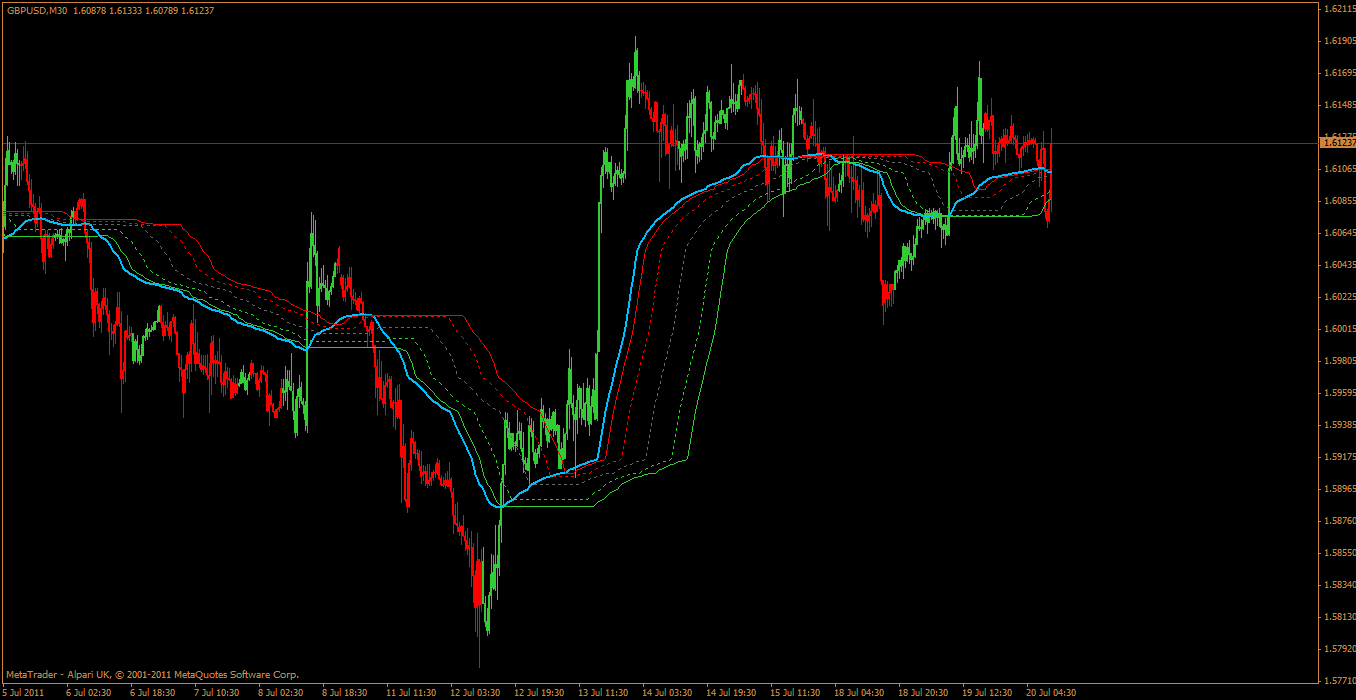Click the 1.60015 price axis label
Viewport: 1356px width, 700px height.
pyautogui.click(x=1338, y=329)
